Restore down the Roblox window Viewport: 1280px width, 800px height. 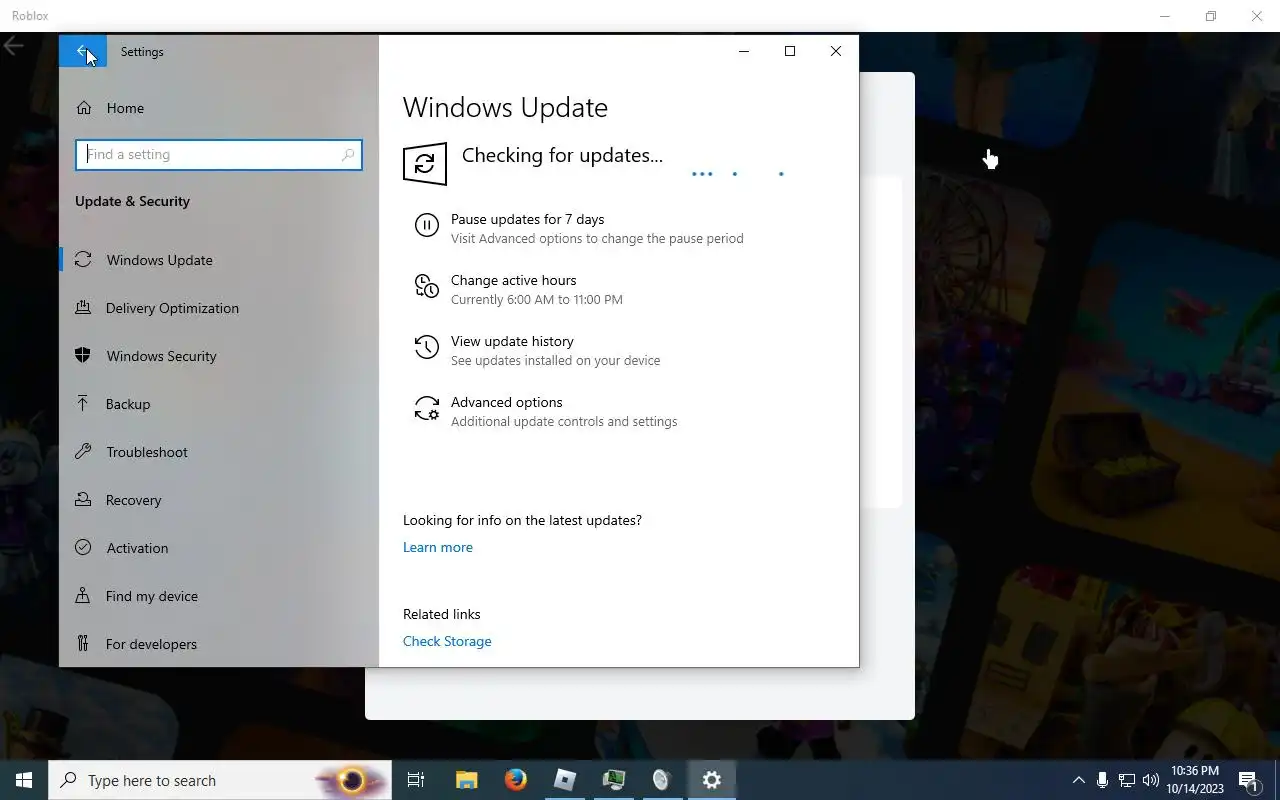[x=1211, y=16]
